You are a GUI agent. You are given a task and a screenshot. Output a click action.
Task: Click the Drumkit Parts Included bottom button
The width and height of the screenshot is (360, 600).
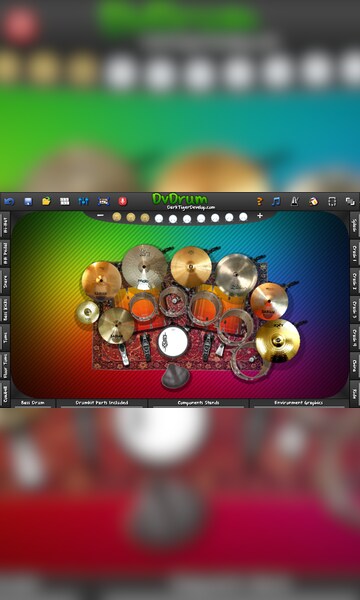click(x=102, y=403)
